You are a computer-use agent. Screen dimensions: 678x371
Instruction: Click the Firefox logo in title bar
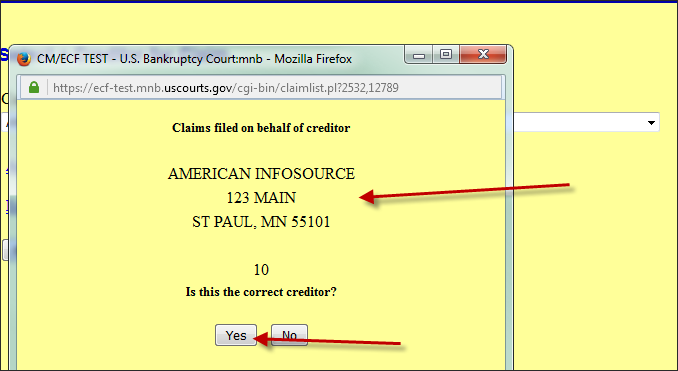click(x=24, y=59)
